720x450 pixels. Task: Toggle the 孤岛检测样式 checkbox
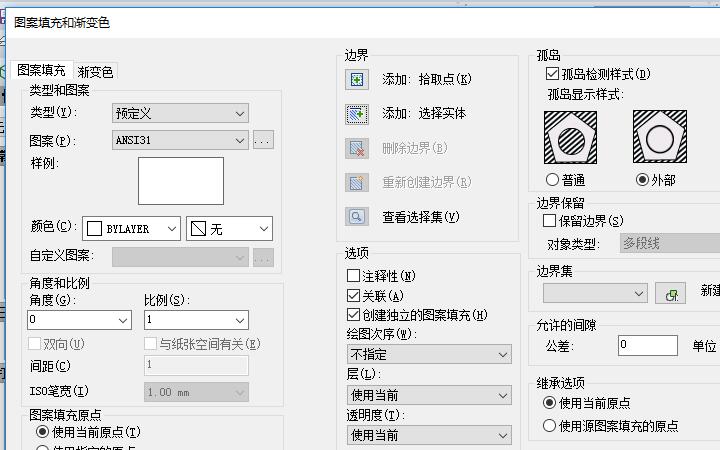(552, 74)
